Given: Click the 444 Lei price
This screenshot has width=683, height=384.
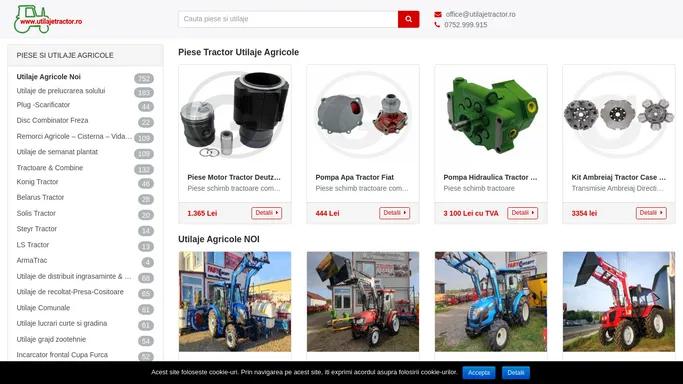Looking at the screenshot, I should [328, 213].
